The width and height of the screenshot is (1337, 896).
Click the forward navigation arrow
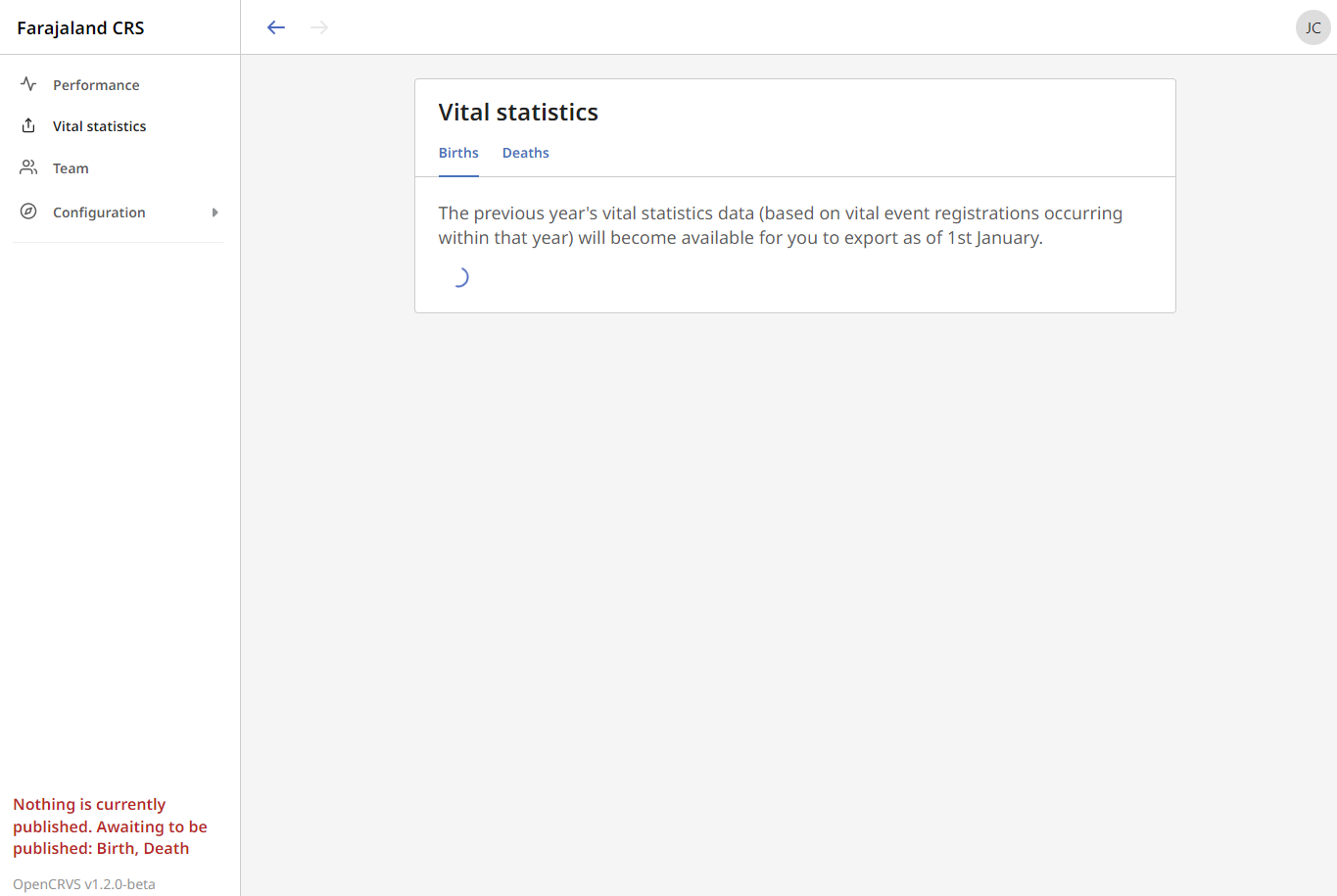click(x=318, y=27)
